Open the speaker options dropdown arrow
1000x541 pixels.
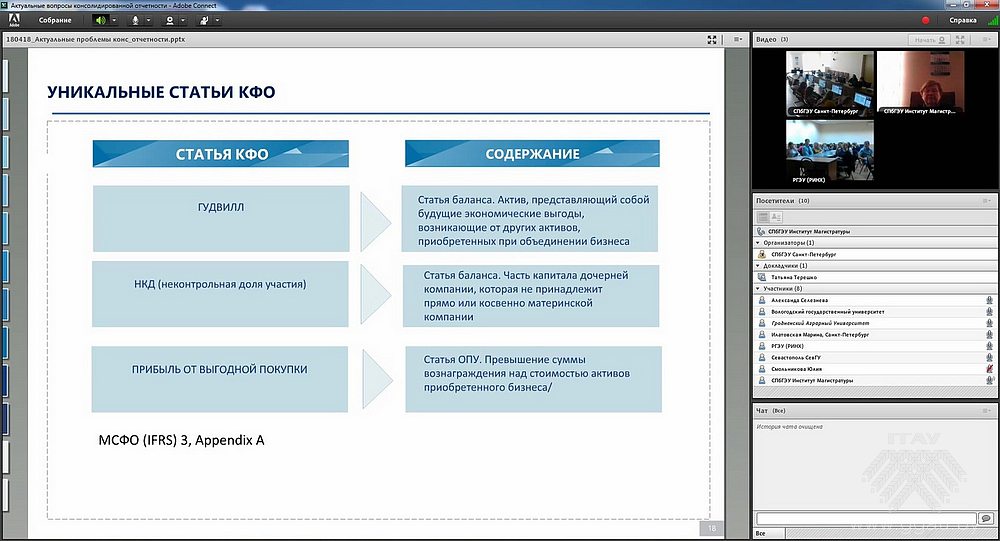pos(114,20)
